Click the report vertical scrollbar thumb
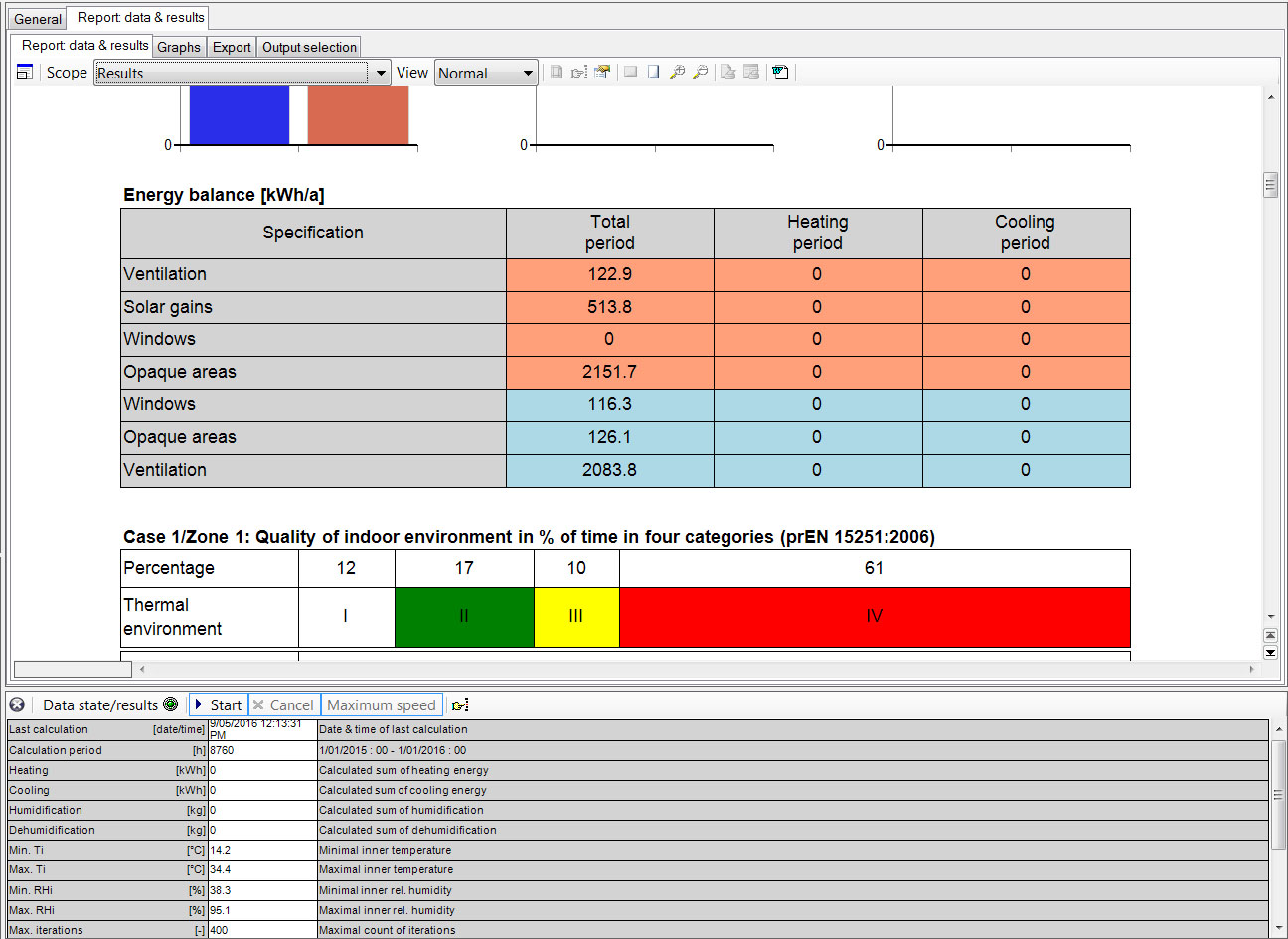 pos(1270,185)
